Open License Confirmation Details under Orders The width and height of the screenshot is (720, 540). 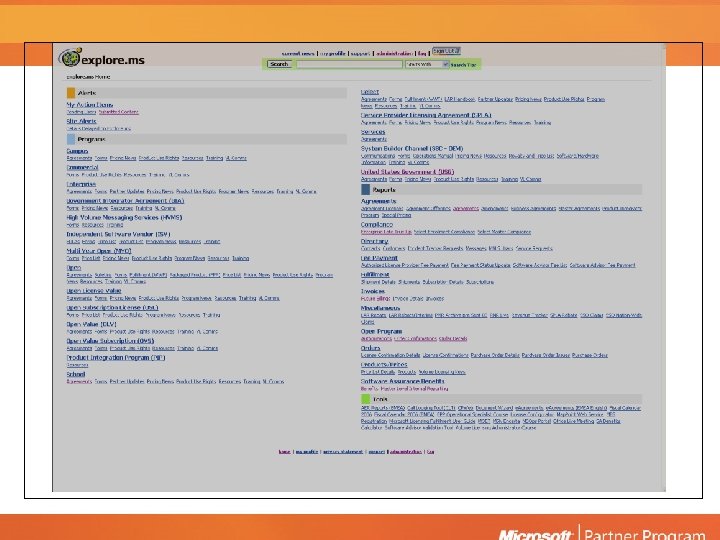[x=390, y=355]
